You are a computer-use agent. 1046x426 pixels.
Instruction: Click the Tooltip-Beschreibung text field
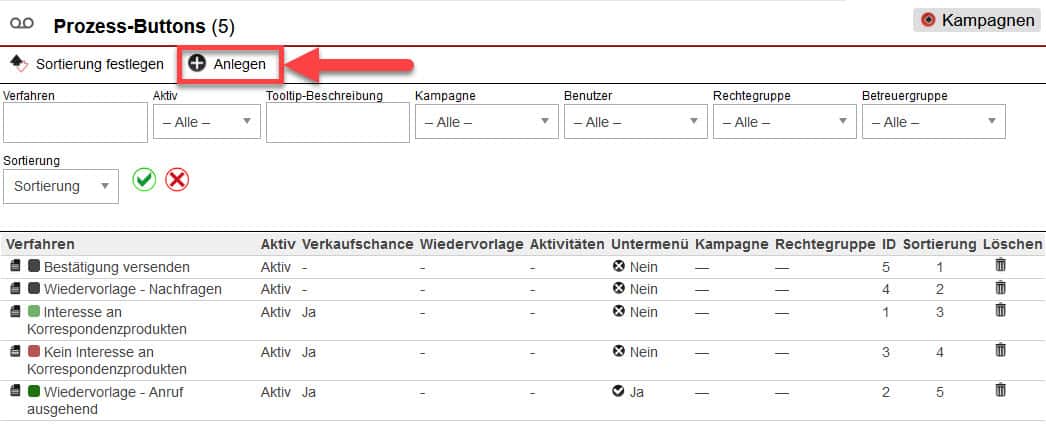coord(337,122)
